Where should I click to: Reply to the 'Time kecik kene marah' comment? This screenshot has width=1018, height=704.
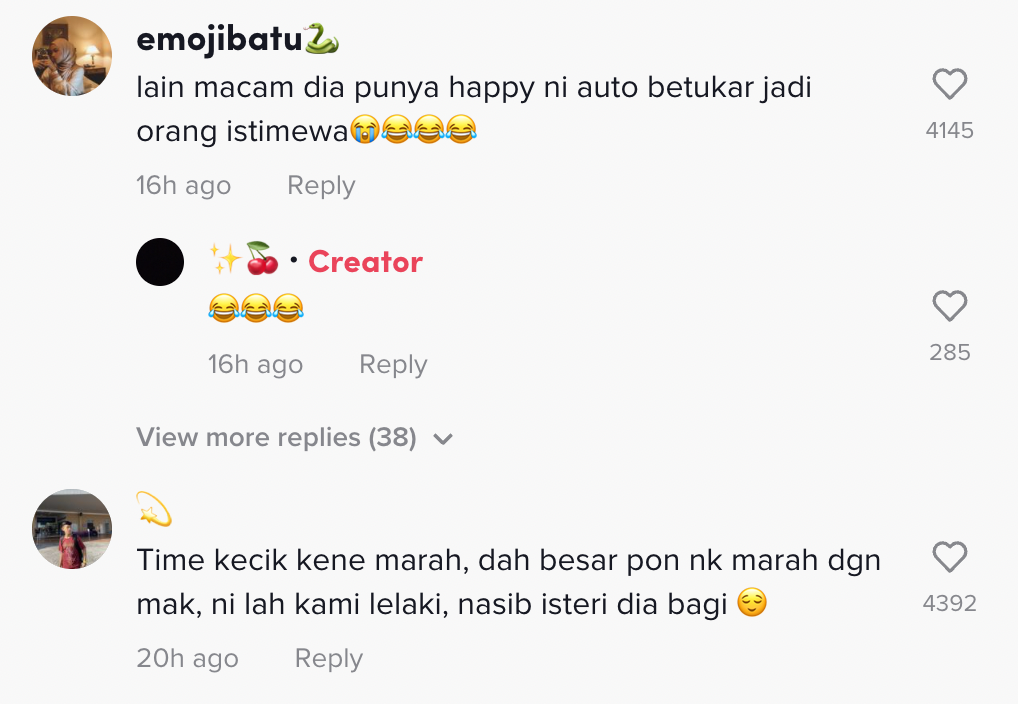[328, 659]
